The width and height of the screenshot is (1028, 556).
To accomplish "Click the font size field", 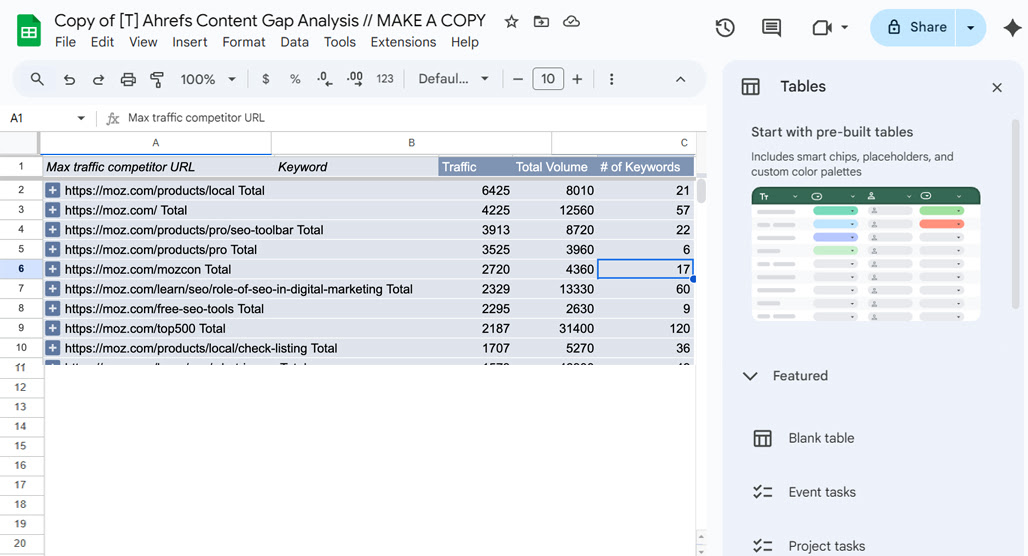I will [547, 79].
